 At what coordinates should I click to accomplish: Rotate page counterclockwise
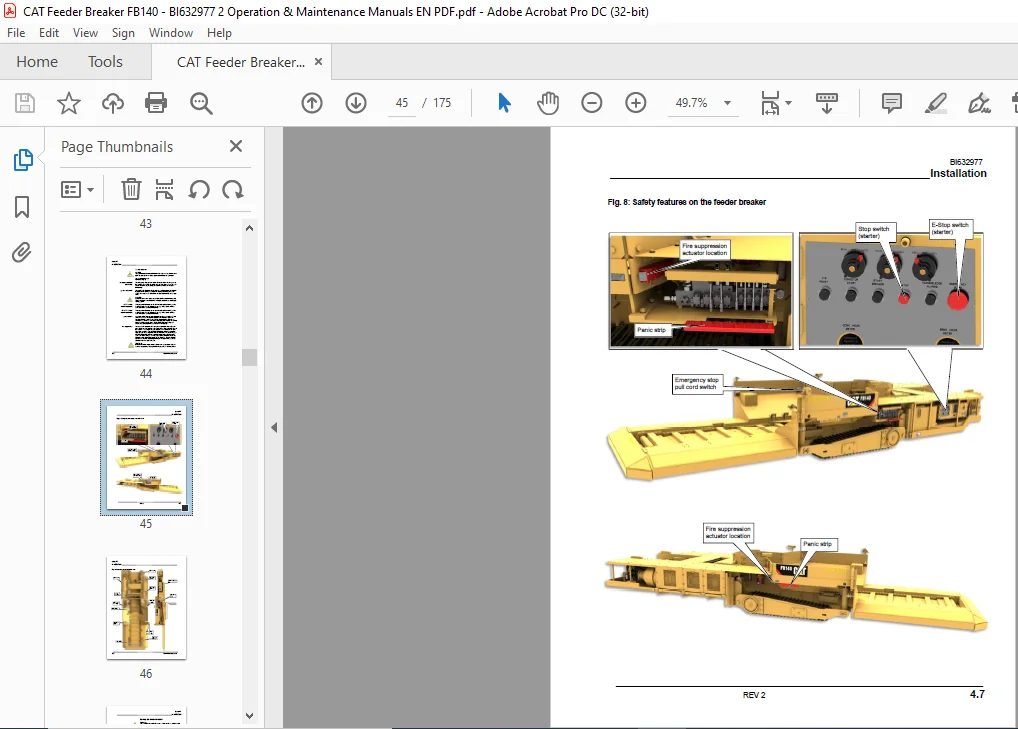click(x=199, y=190)
